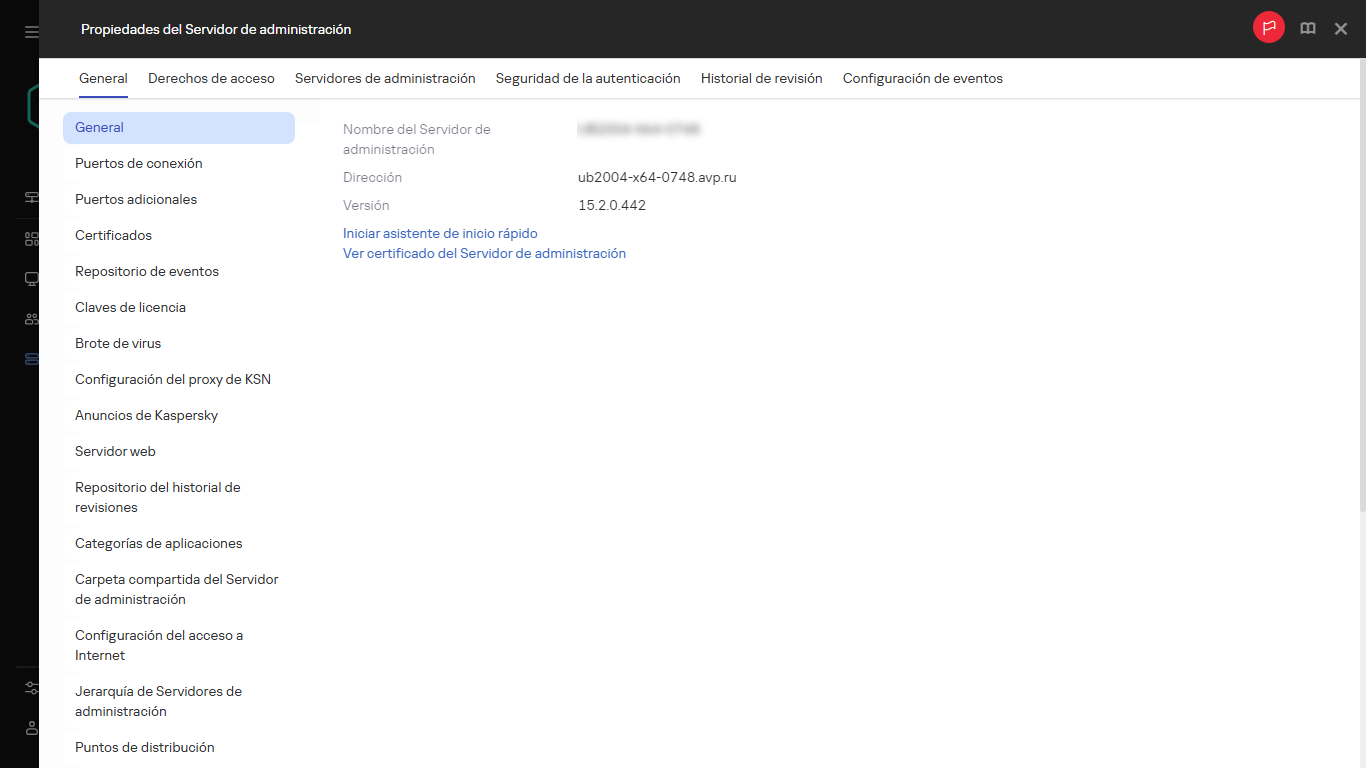The width and height of the screenshot is (1366, 768).
Task: Select the highlighted blue servers icon
Action: (29, 358)
